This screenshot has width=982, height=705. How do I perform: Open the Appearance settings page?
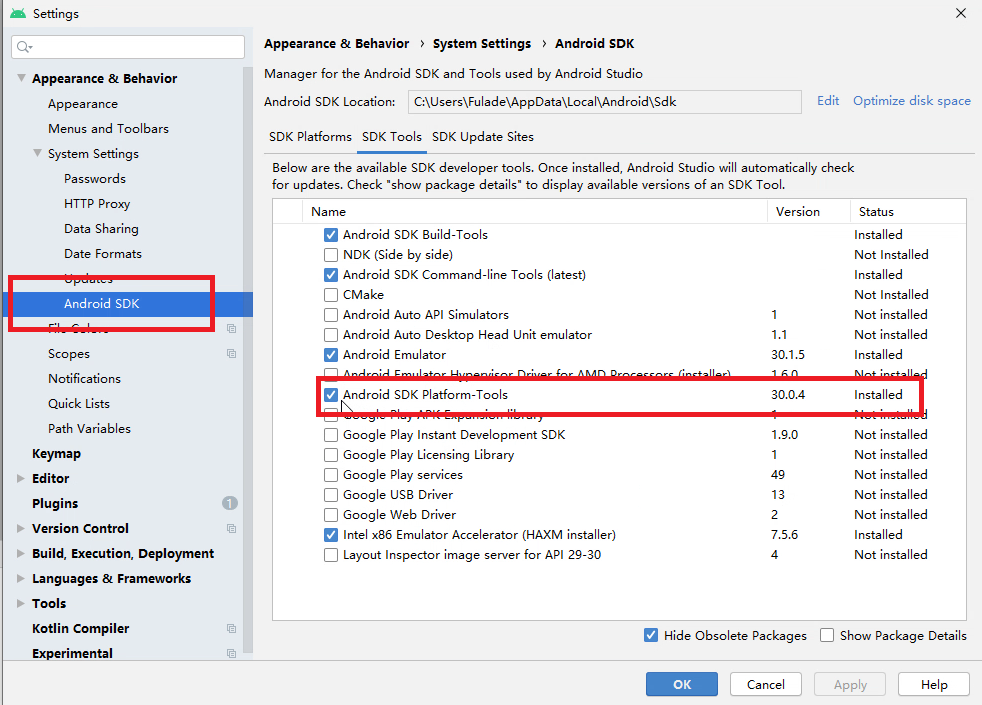tap(83, 104)
